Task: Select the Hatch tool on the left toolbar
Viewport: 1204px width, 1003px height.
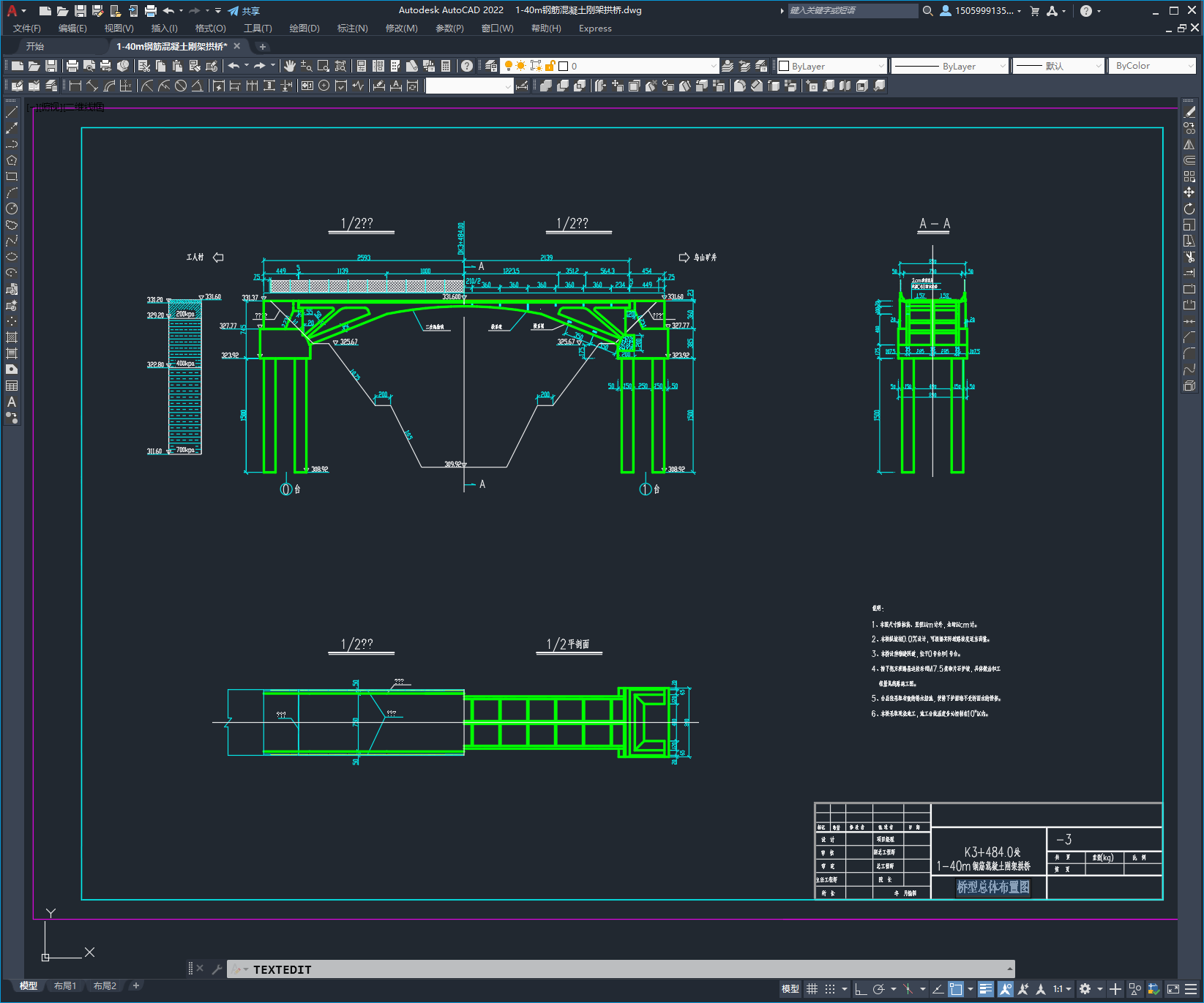Action: (12, 337)
